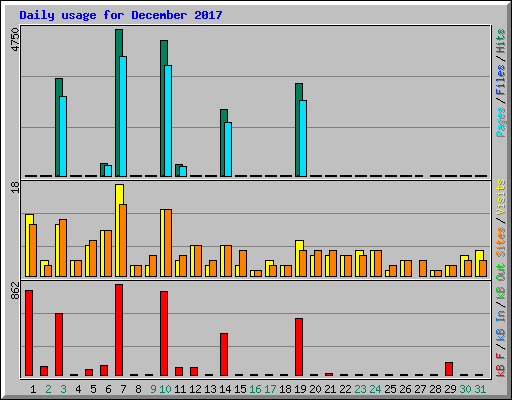Click the orange sites bar on day 15
Image resolution: width=512 pixels, height=400 pixels.
tap(243, 263)
